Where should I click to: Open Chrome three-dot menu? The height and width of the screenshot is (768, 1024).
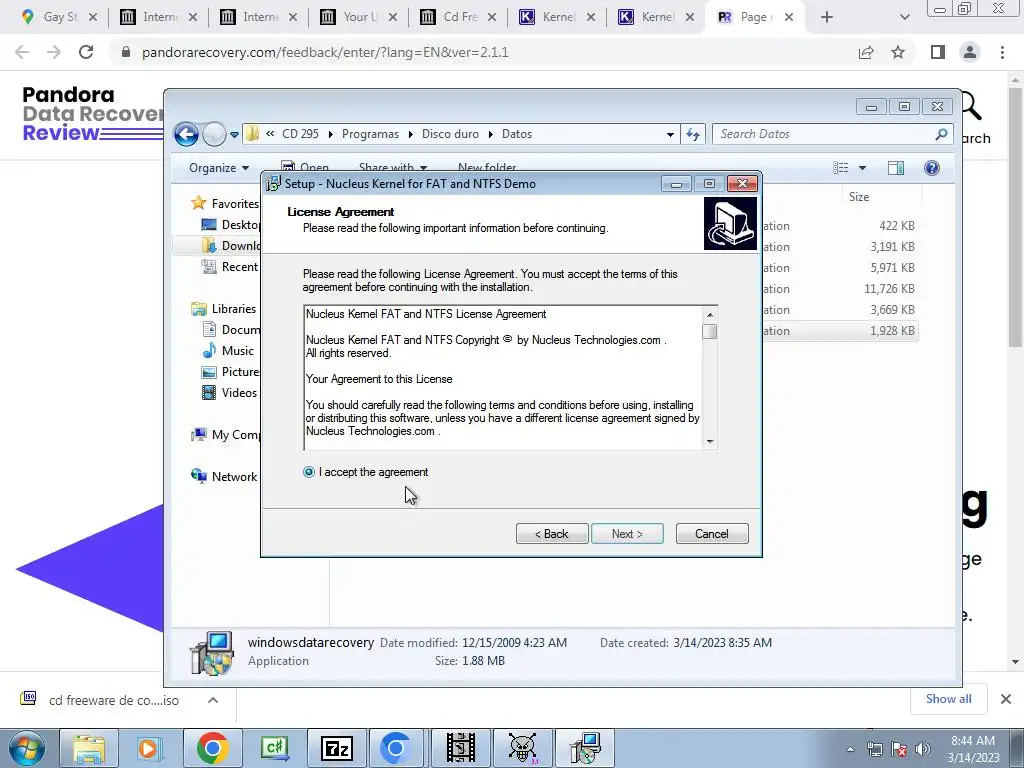pos(1002,52)
